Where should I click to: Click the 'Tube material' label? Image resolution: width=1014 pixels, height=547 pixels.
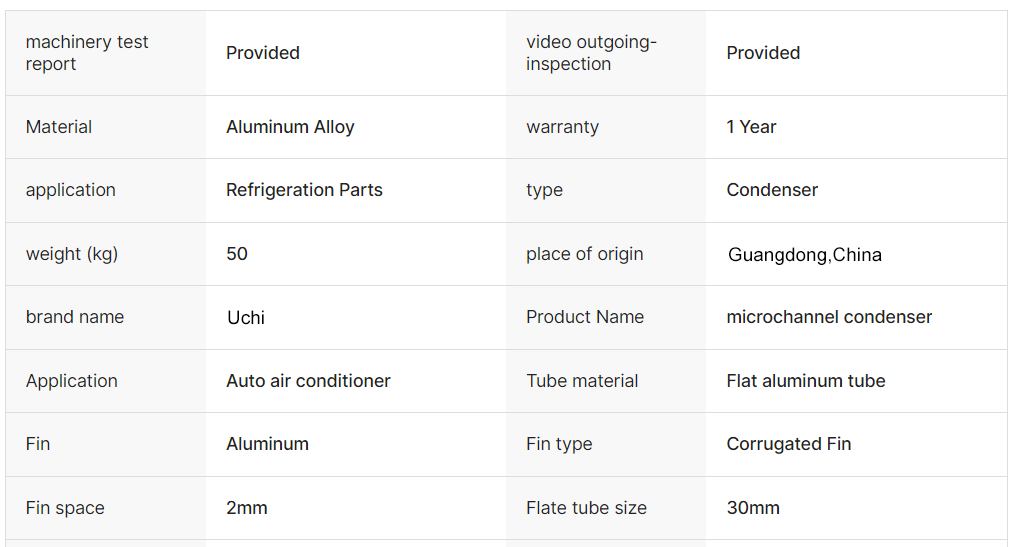(582, 381)
